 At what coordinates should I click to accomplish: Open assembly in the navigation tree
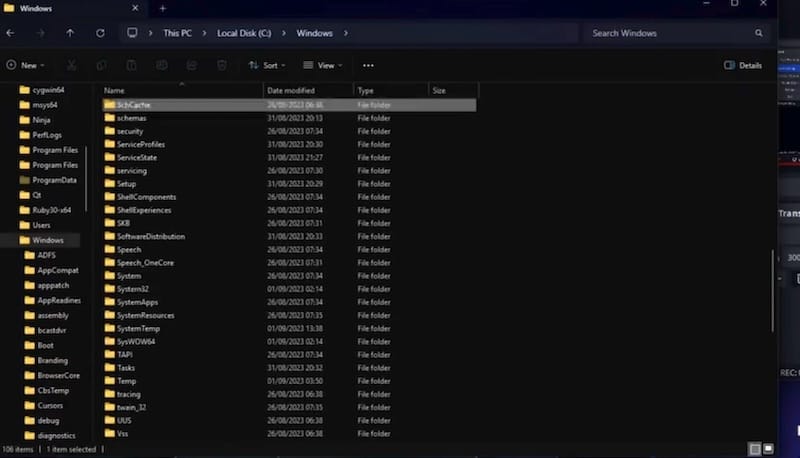pyautogui.click(x=46, y=316)
